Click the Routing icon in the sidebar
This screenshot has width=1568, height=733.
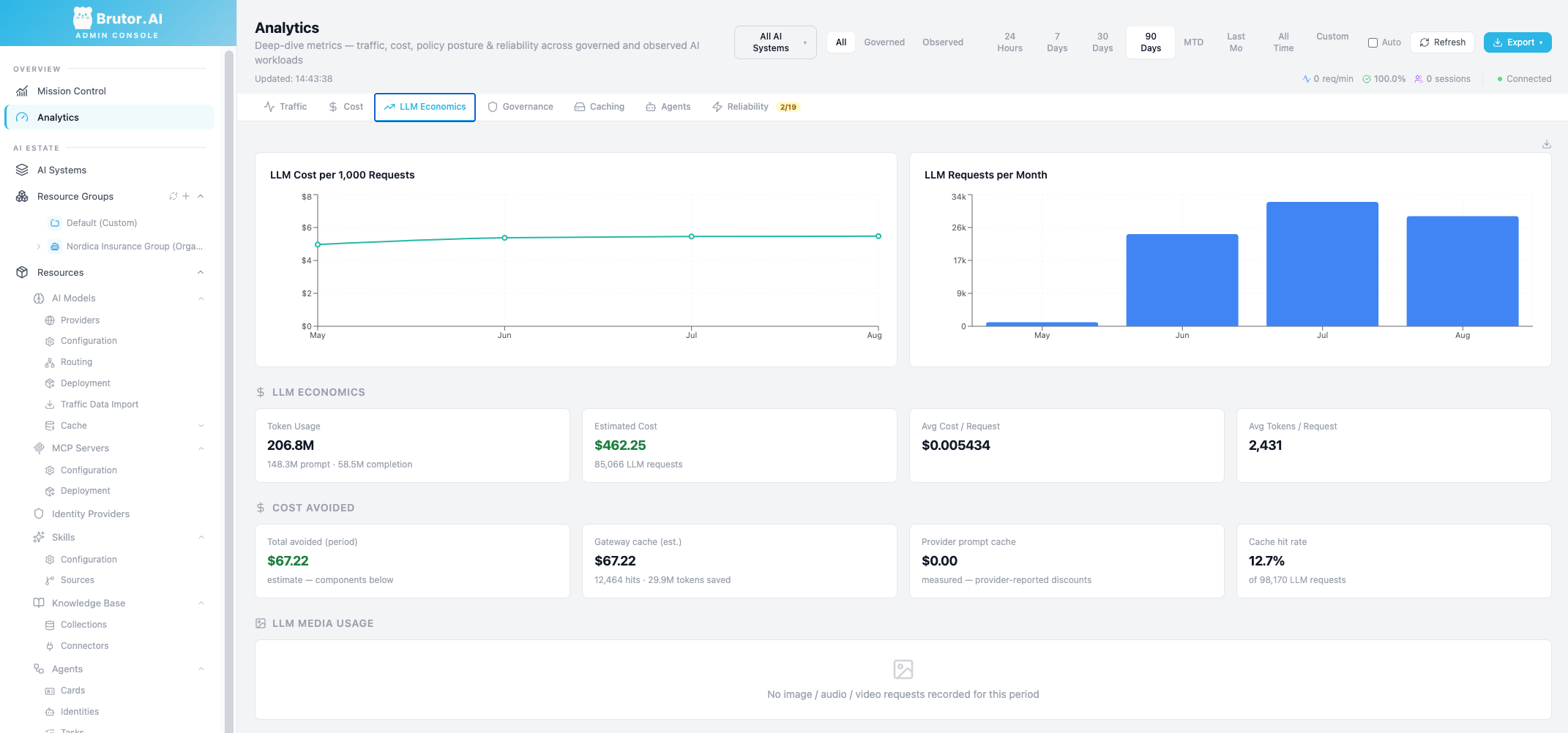click(50, 362)
